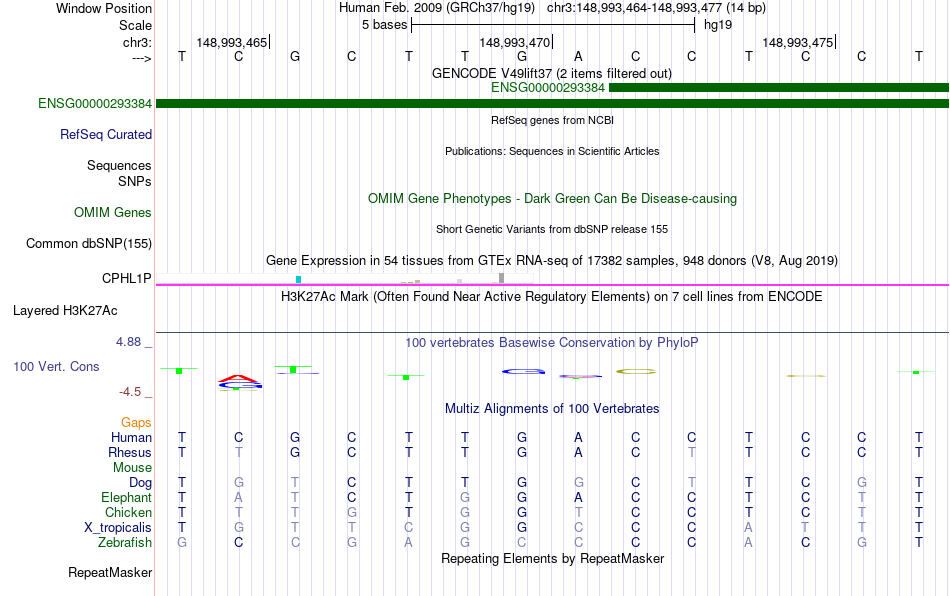Viewport: 950px width, 596px height.
Task: Click the OMIM Genes track label
Action: tap(113, 213)
